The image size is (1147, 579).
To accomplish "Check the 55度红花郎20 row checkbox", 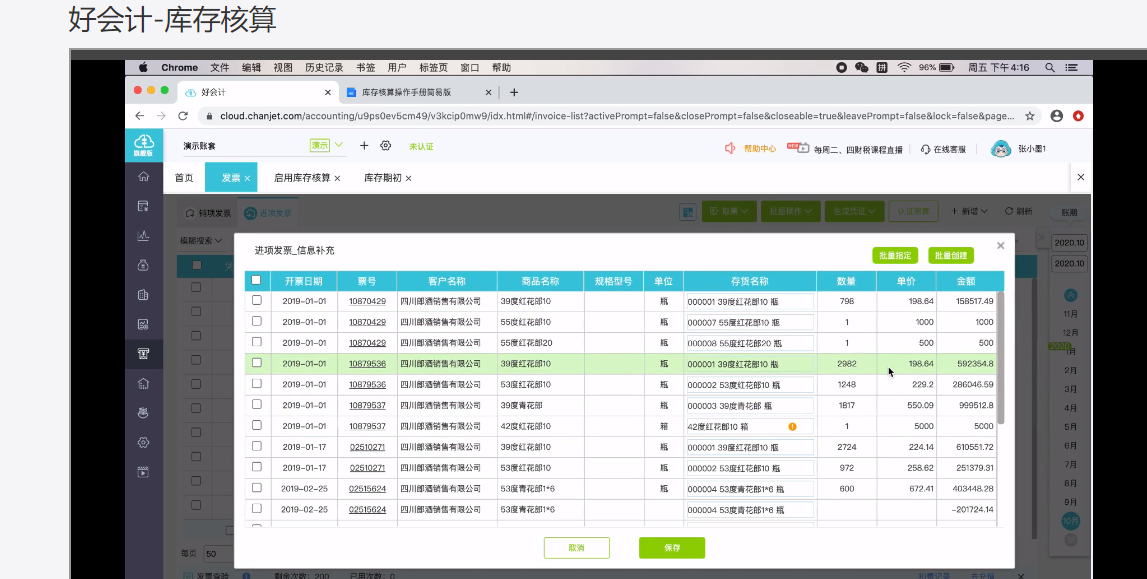I will [x=257, y=342].
